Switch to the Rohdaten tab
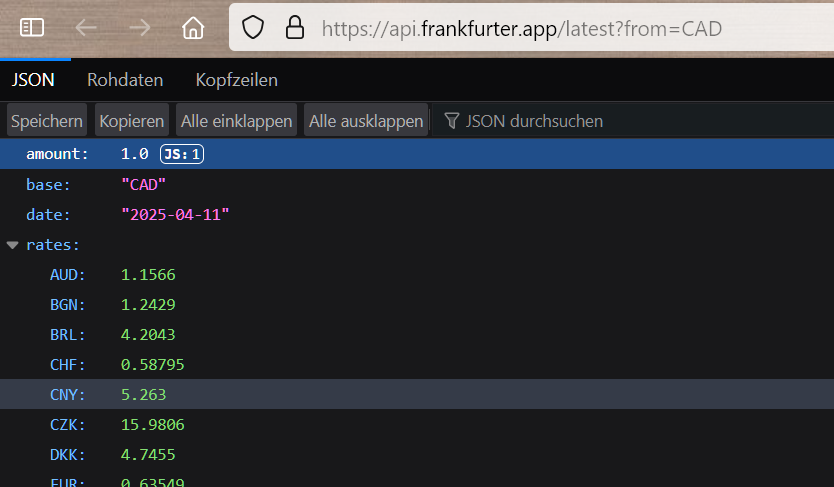This screenshot has width=834, height=487. point(125,80)
